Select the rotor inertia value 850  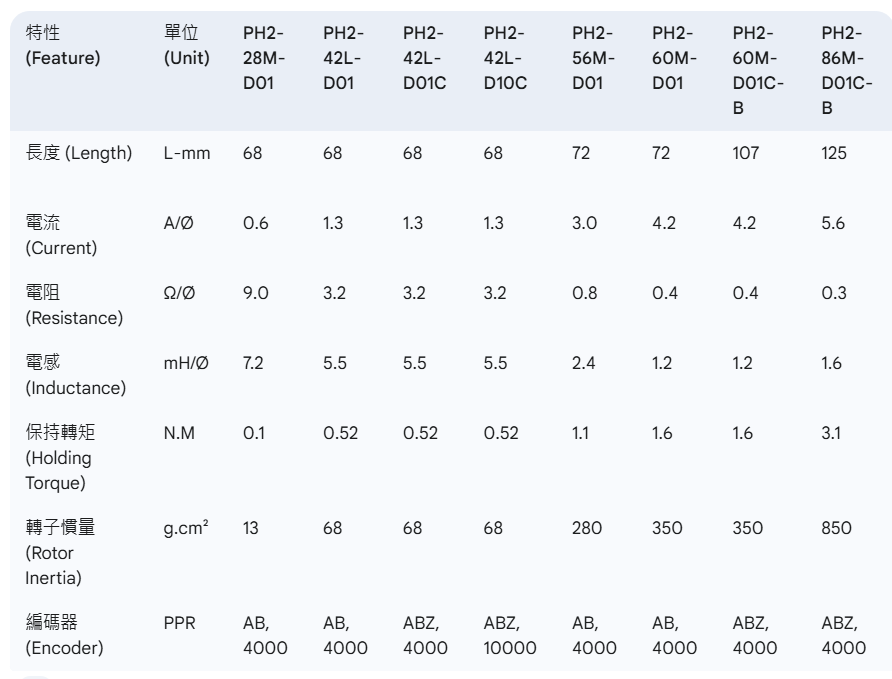point(836,528)
